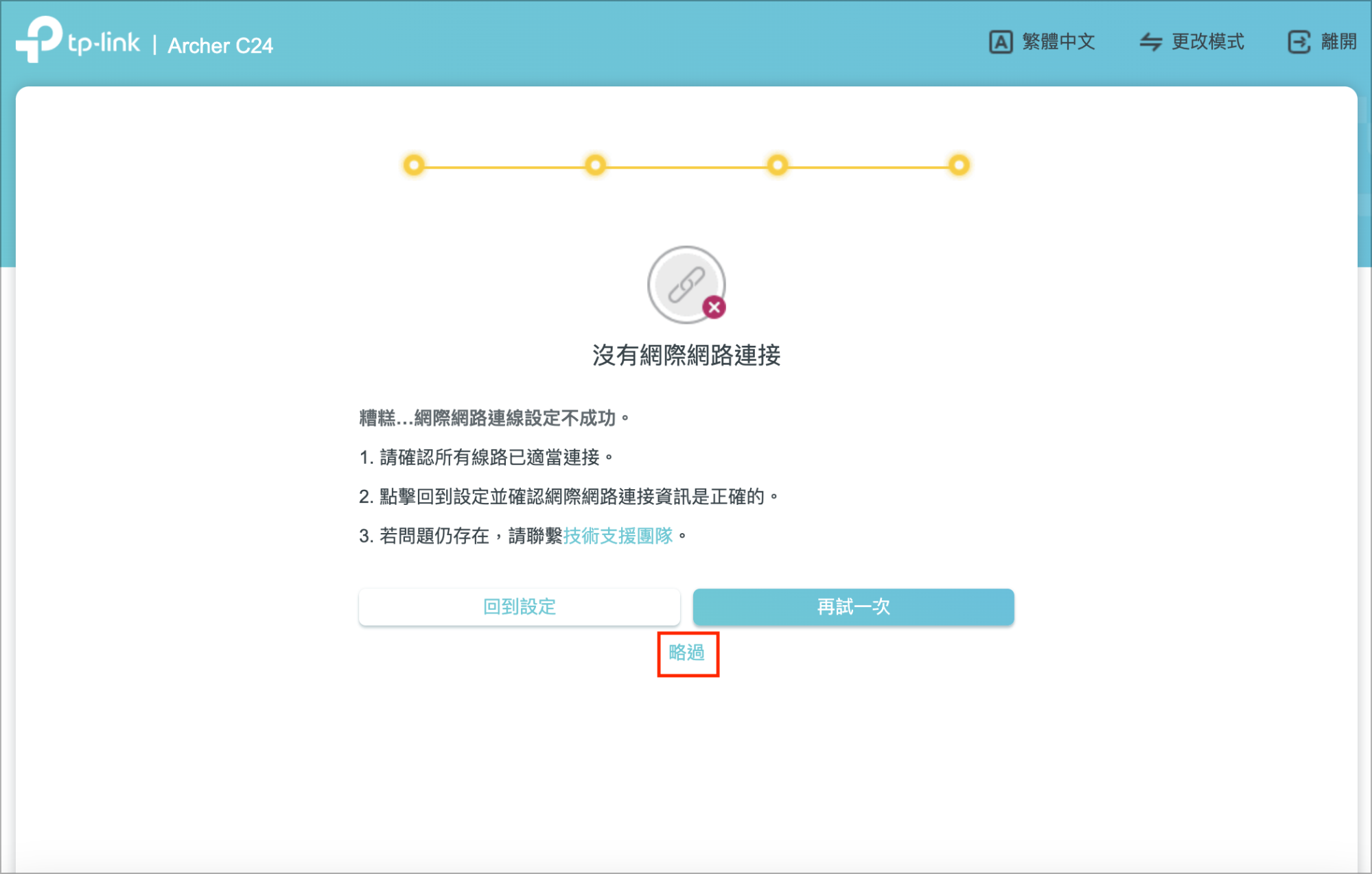Select 更改模式 in the header
1372x874 pixels.
point(1207,42)
